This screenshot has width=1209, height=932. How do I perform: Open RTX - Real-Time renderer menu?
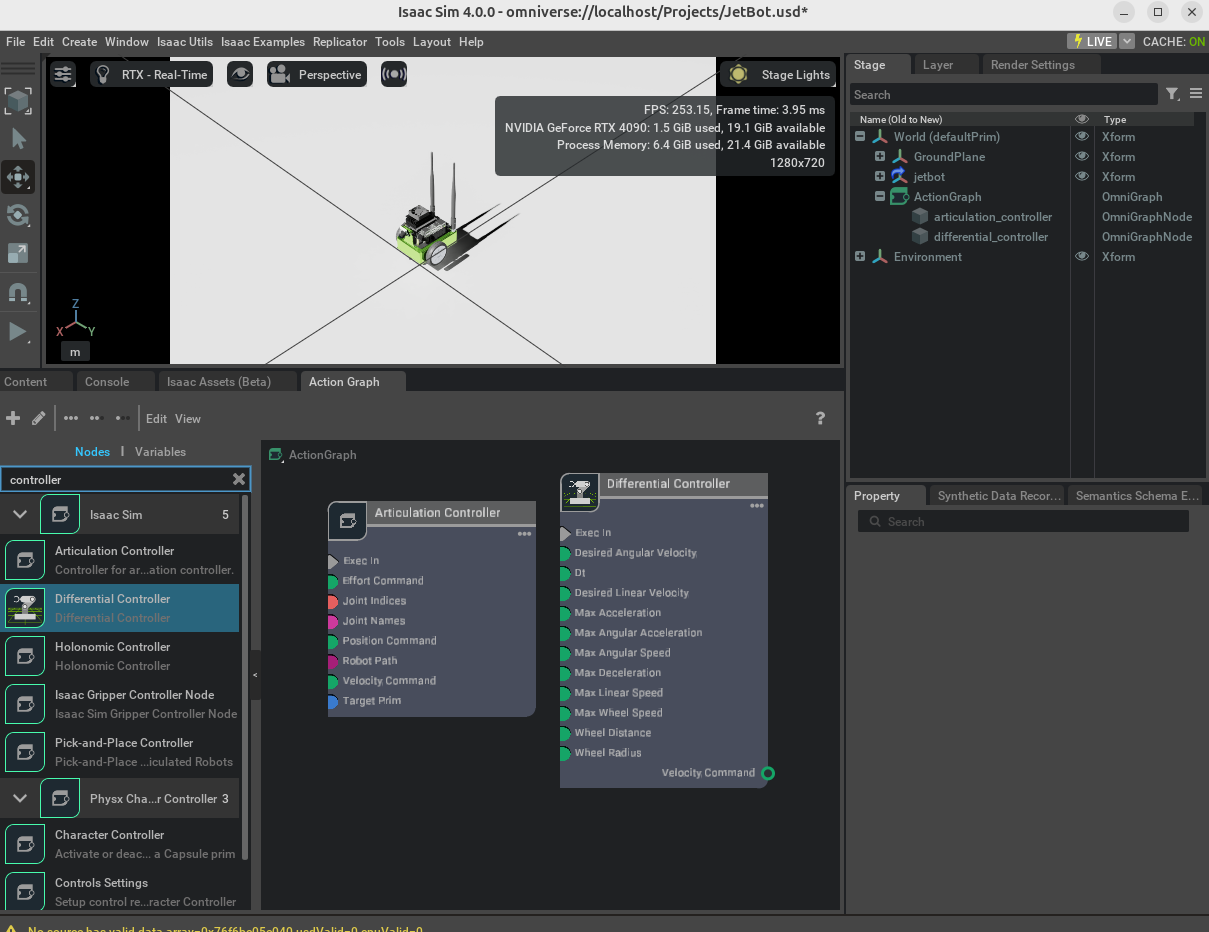pyautogui.click(x=151, y=74)
